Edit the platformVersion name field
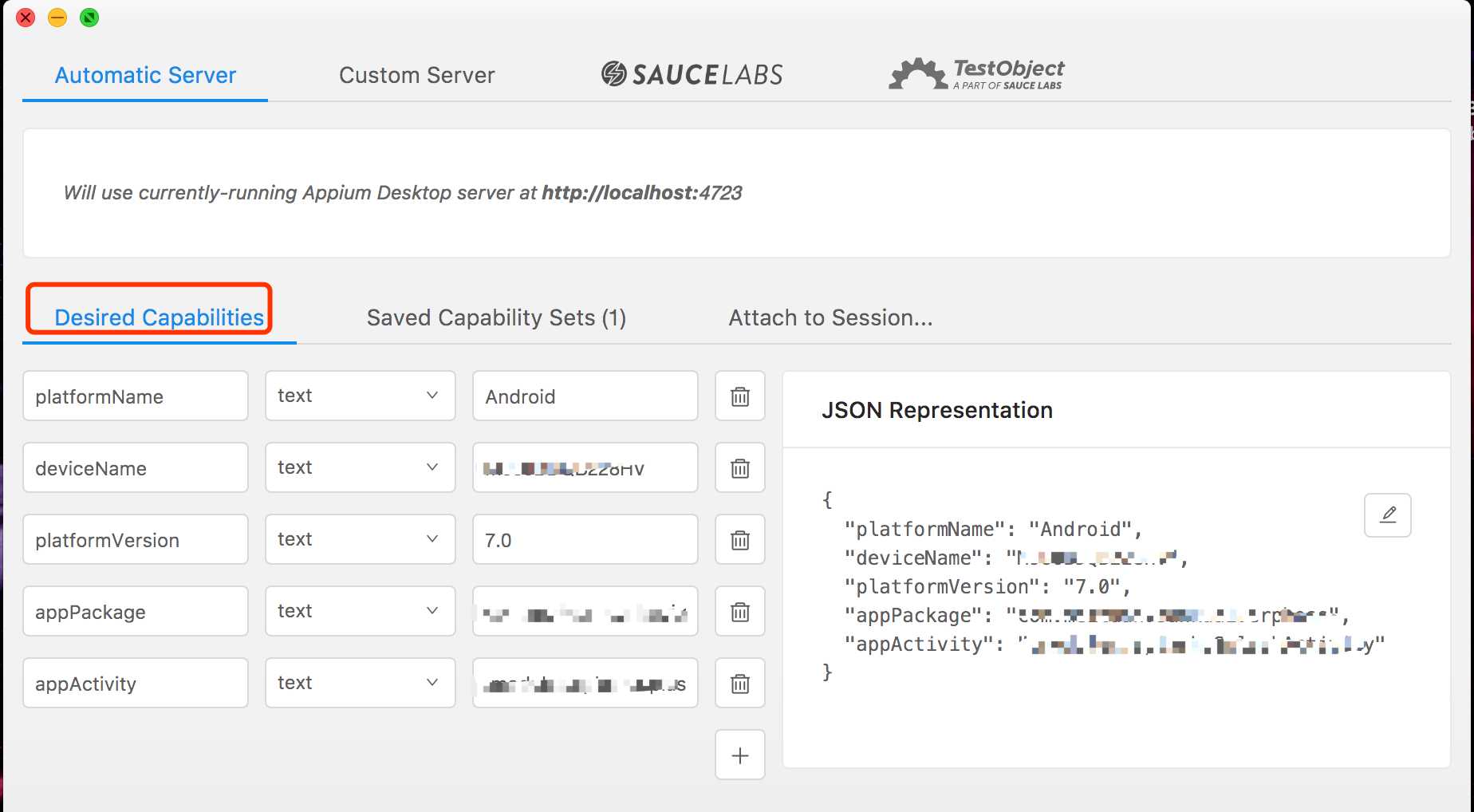This screenshot has width=1474, height=812. [x=136, y=539]
